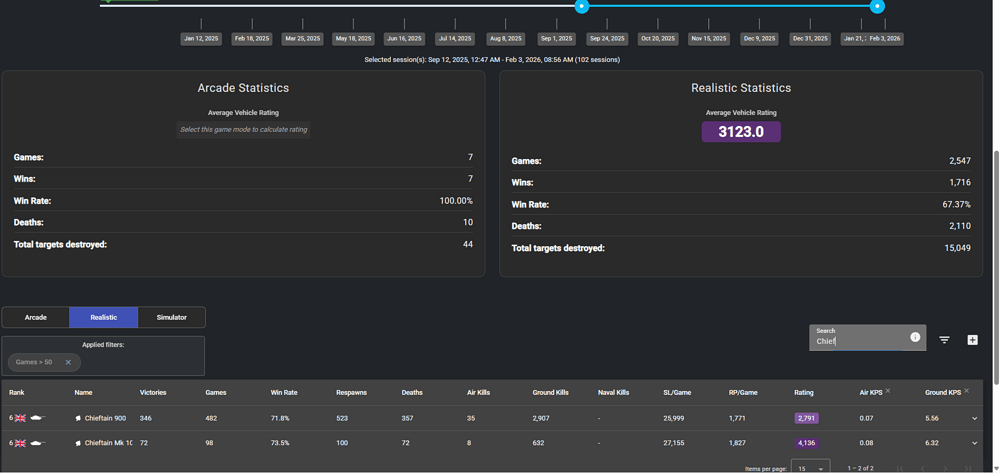Click inside the Search input field
1000x473 pixels.
[x=860, y=341]
